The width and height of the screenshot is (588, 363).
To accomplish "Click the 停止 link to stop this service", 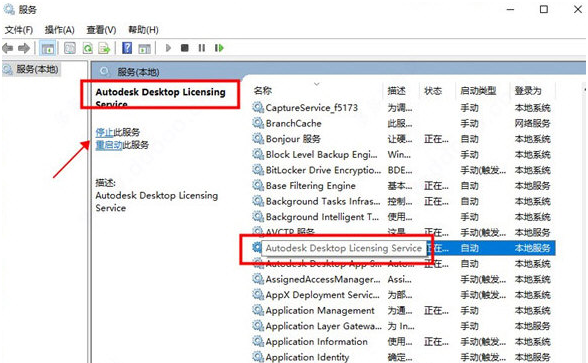I will click(104, 132).
